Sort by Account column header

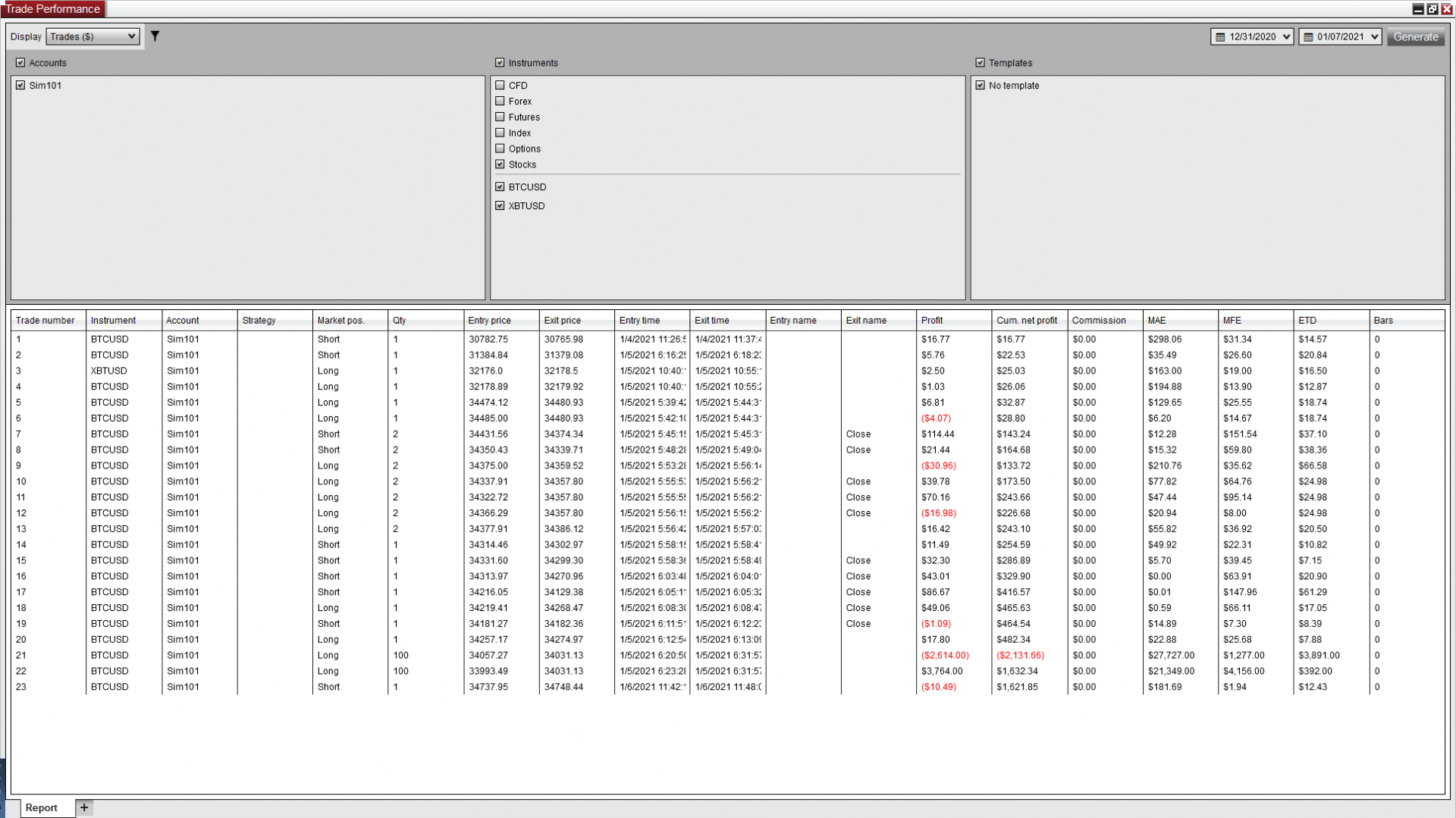[199, 321]
